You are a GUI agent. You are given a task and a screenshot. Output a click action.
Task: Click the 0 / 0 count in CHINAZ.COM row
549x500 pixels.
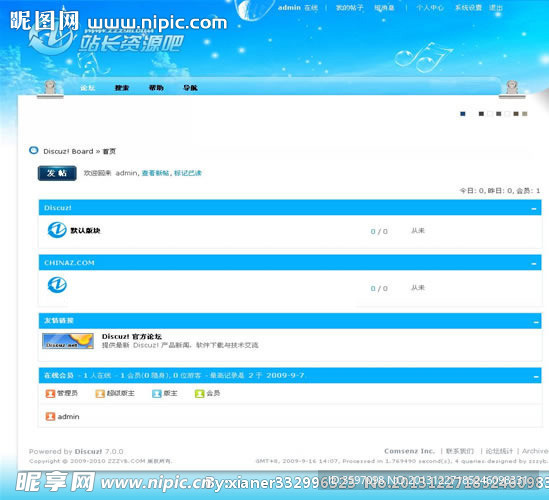[x=379, y=289]
